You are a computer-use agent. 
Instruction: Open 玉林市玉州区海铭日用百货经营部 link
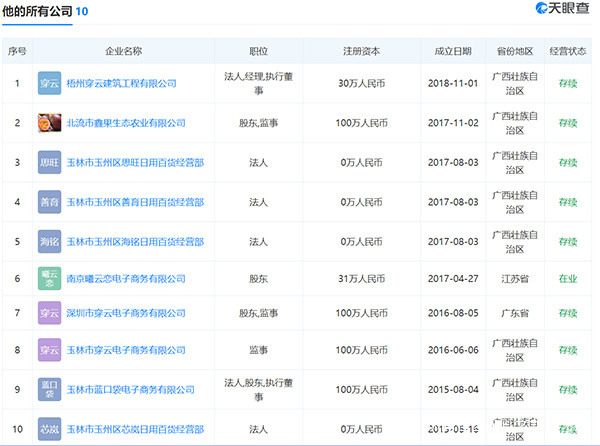tap(135, 242)
